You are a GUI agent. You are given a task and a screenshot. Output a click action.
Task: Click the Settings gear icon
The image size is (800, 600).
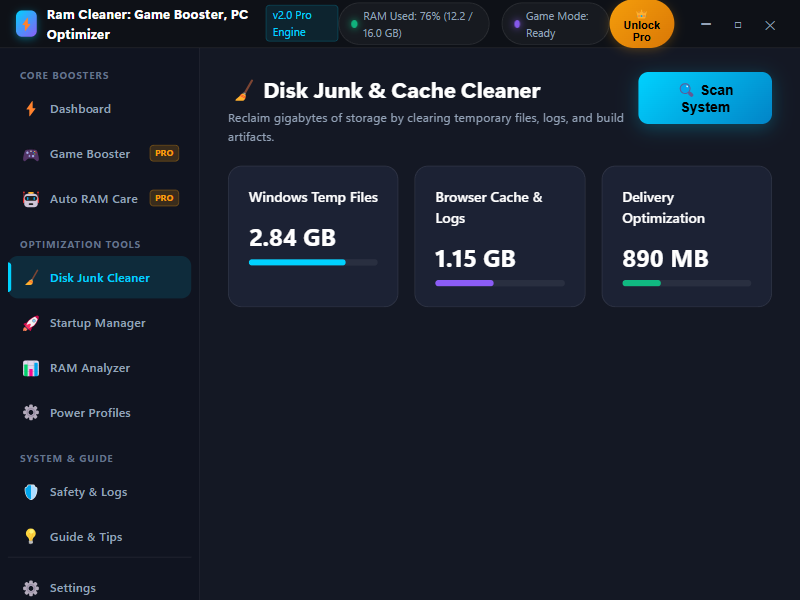pyautogui.click(x=31, y=588)
